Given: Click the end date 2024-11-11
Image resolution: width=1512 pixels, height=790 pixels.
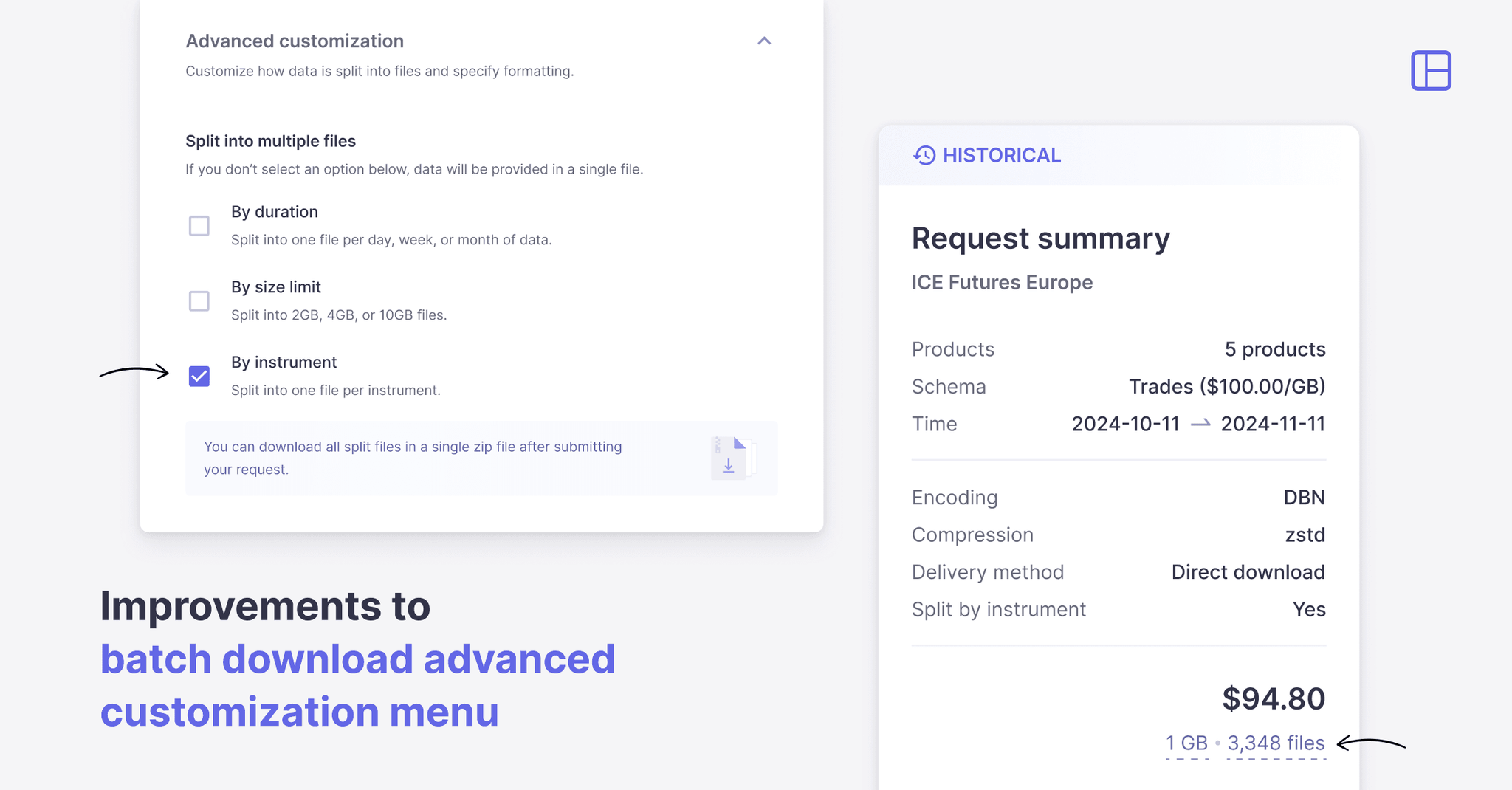Looking at the screenshot, I should [x=1274, y=424].
